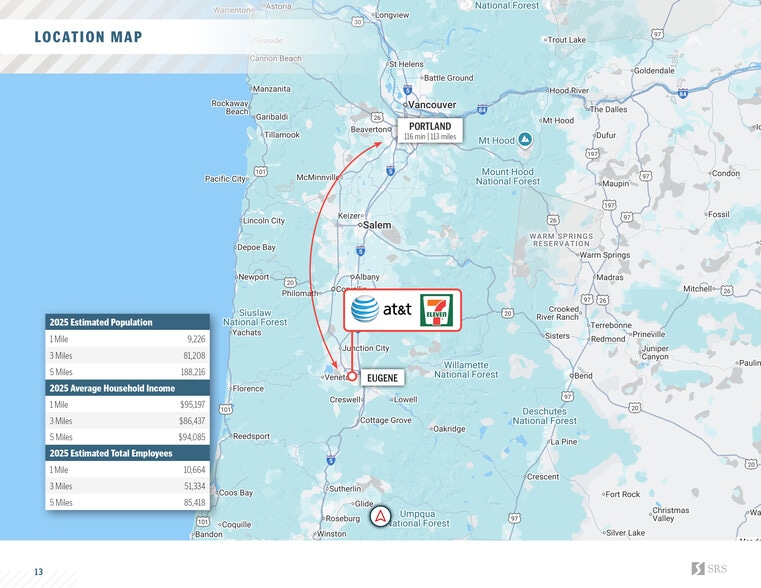Click the Salem city label on map
Image resolution: width=761 pixels, height=588 pixels.
click(x=376, y=225)
